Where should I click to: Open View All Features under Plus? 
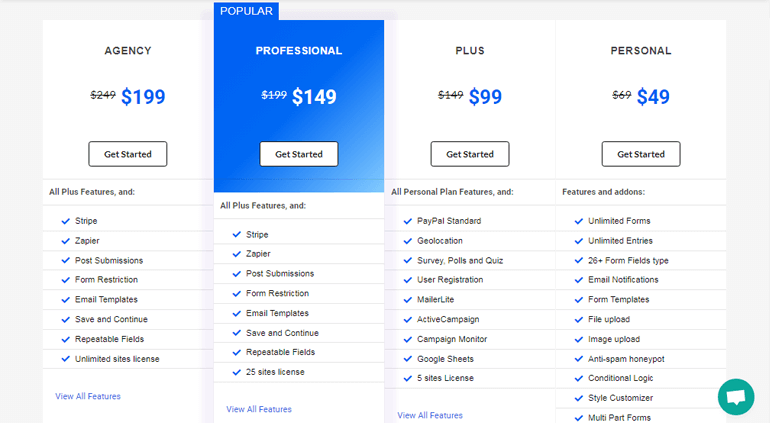coord(430,416)
